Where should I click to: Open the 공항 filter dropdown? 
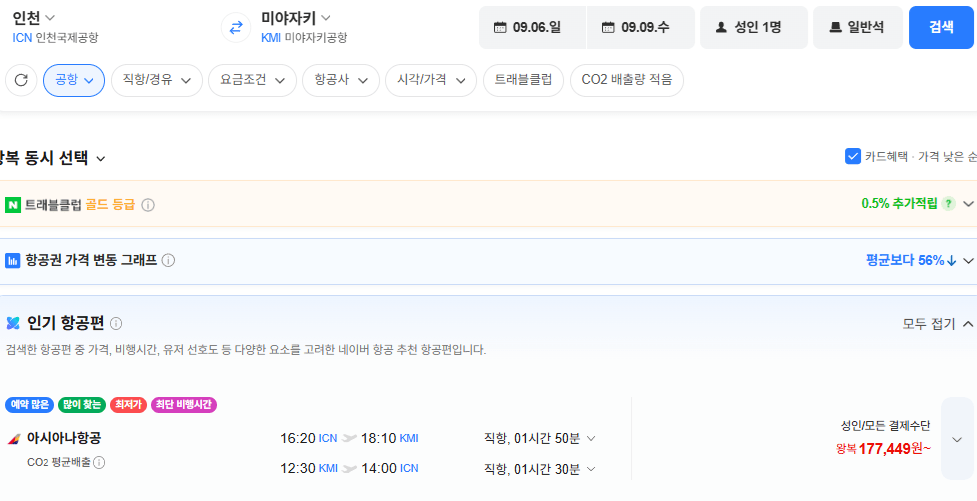74,80
